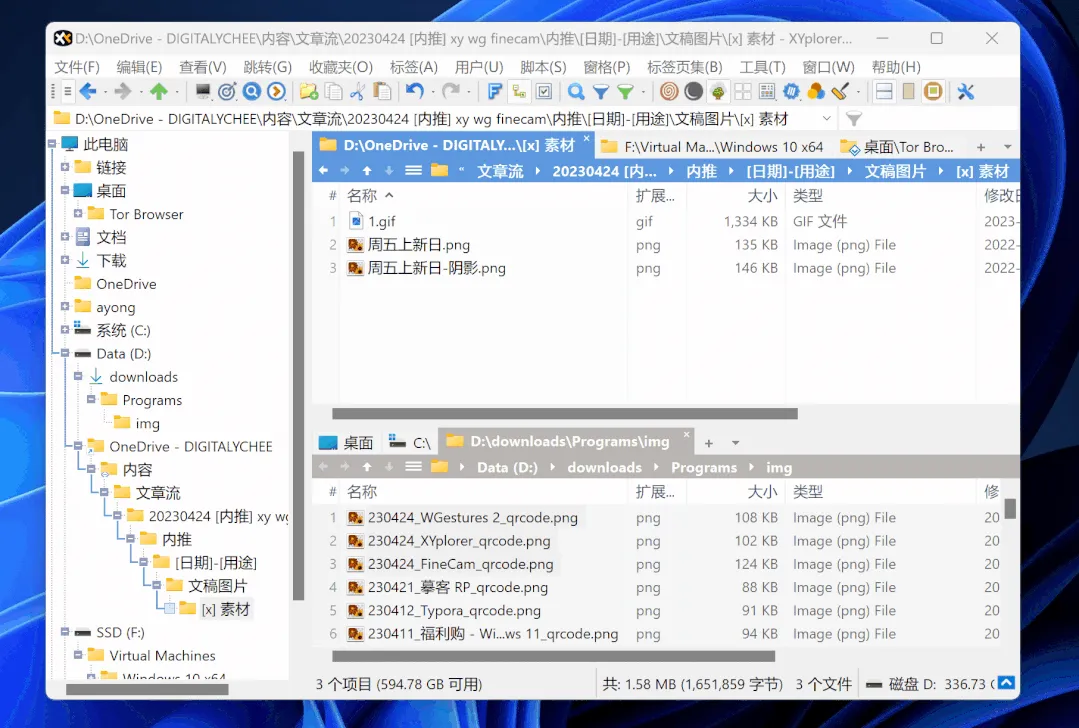Image resolution: width=1079 pixels, height=728 pixels.
Task: Go up one folder with green arrow
Action: click(159, 92)
